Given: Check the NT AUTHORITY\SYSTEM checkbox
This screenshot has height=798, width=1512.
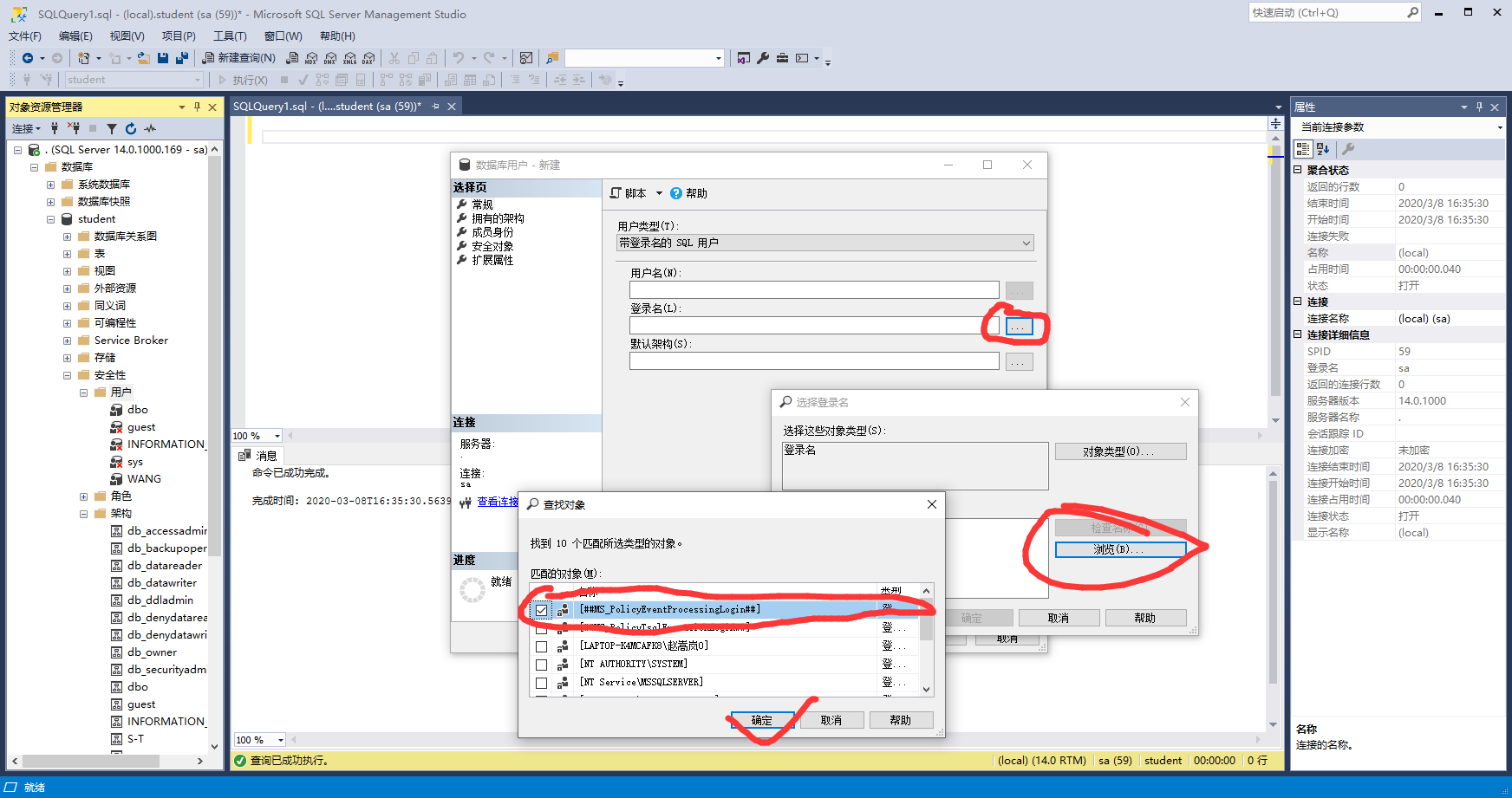Looking at the screenshot, I should coord(541,665).
